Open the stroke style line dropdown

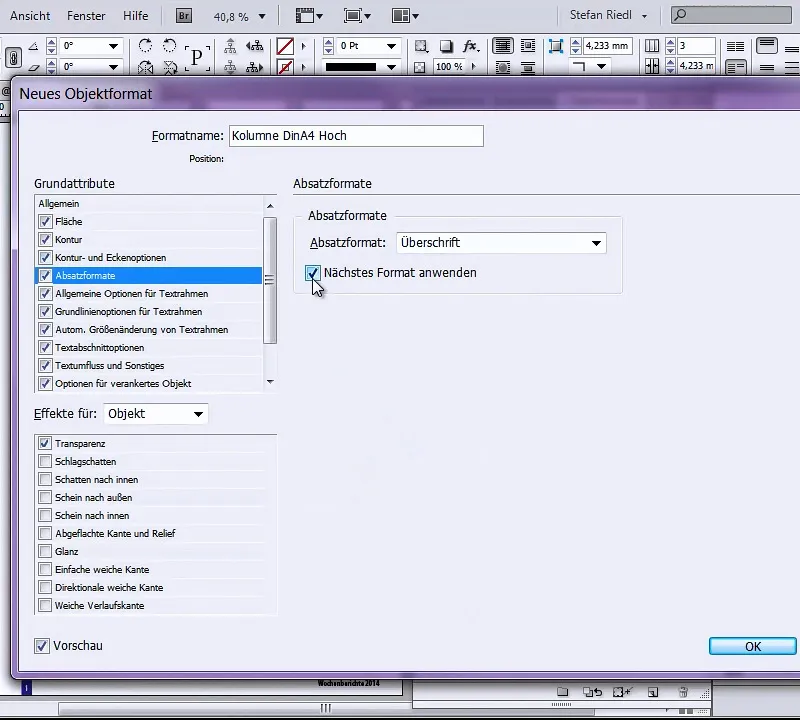click(391, 67)
